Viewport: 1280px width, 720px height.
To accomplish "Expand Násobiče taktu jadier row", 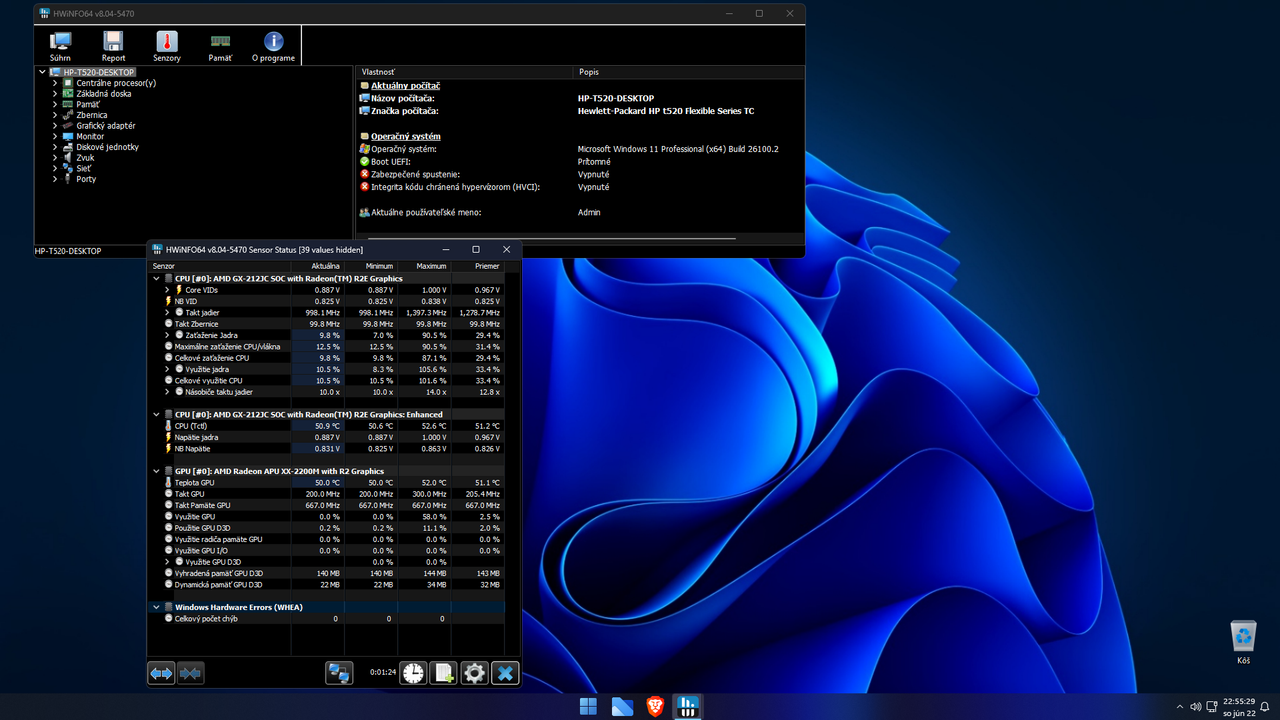I will [x=167, y=392].
